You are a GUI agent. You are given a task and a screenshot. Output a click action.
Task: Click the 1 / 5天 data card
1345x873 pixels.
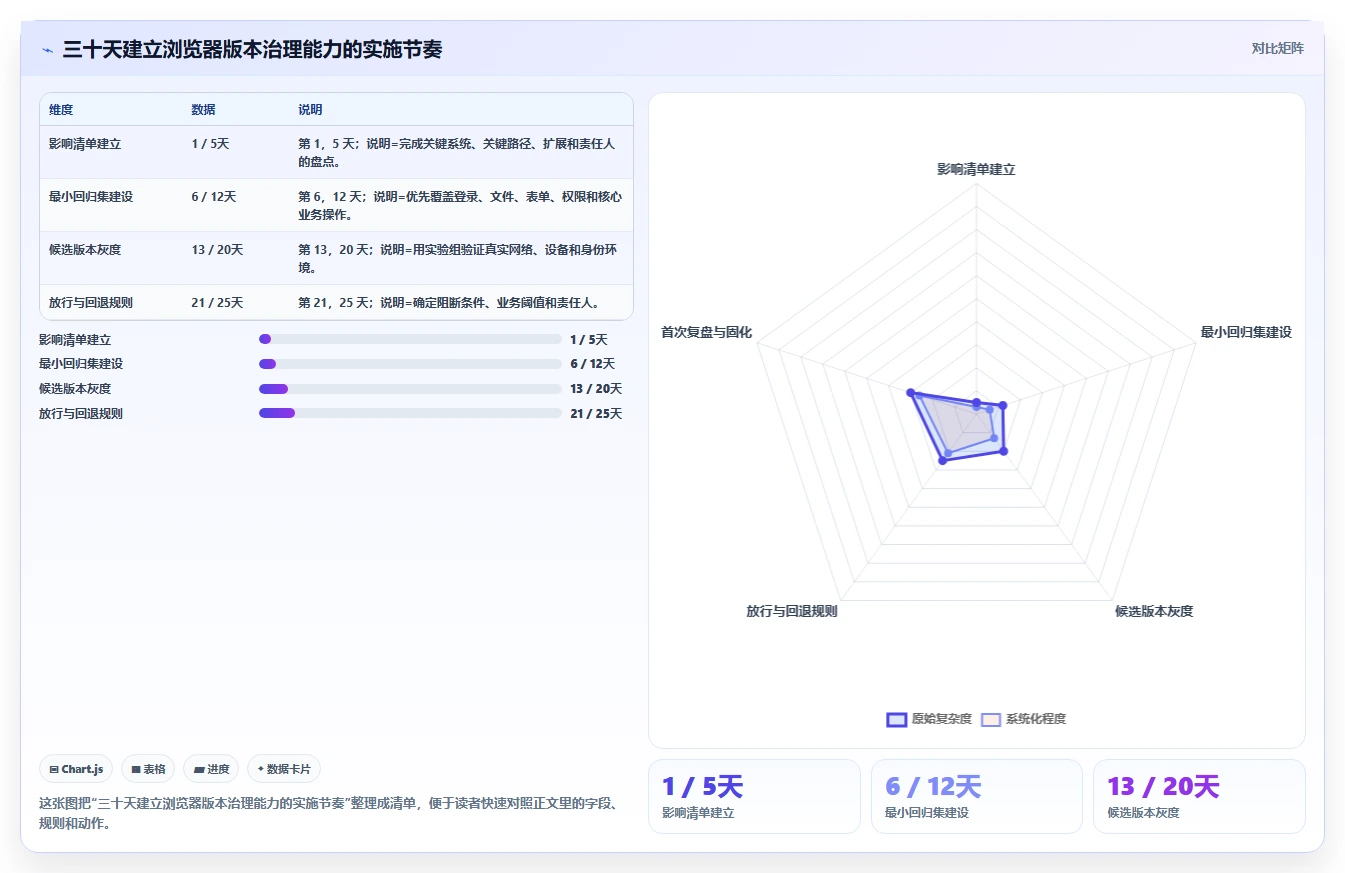click(x=754, y=796)
